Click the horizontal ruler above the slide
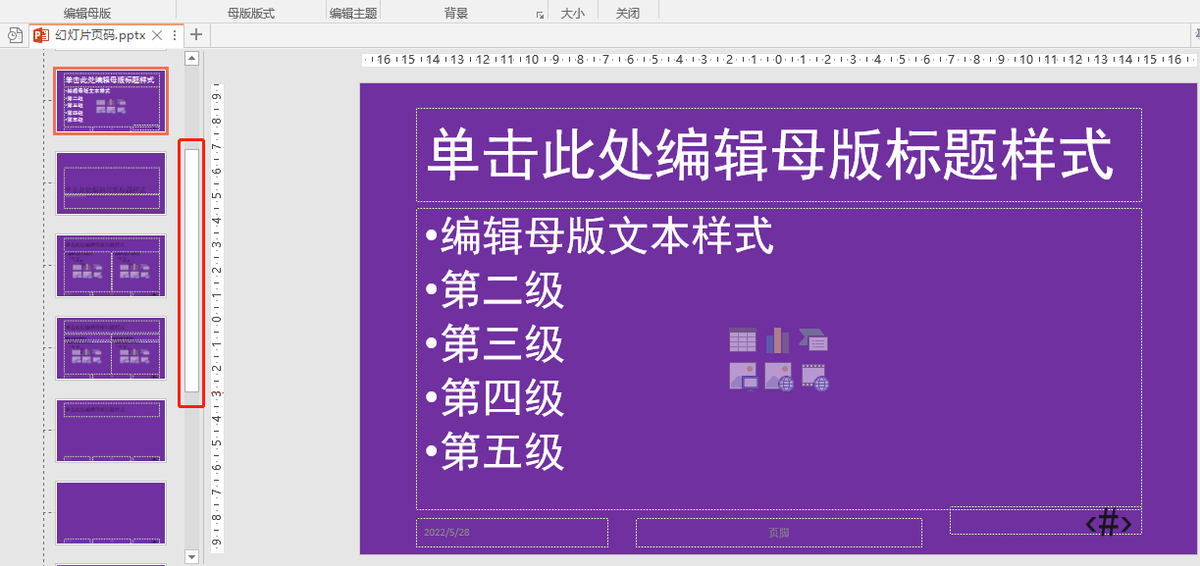Viewport: 1200px width, 566px height. (x=780, y=60)
